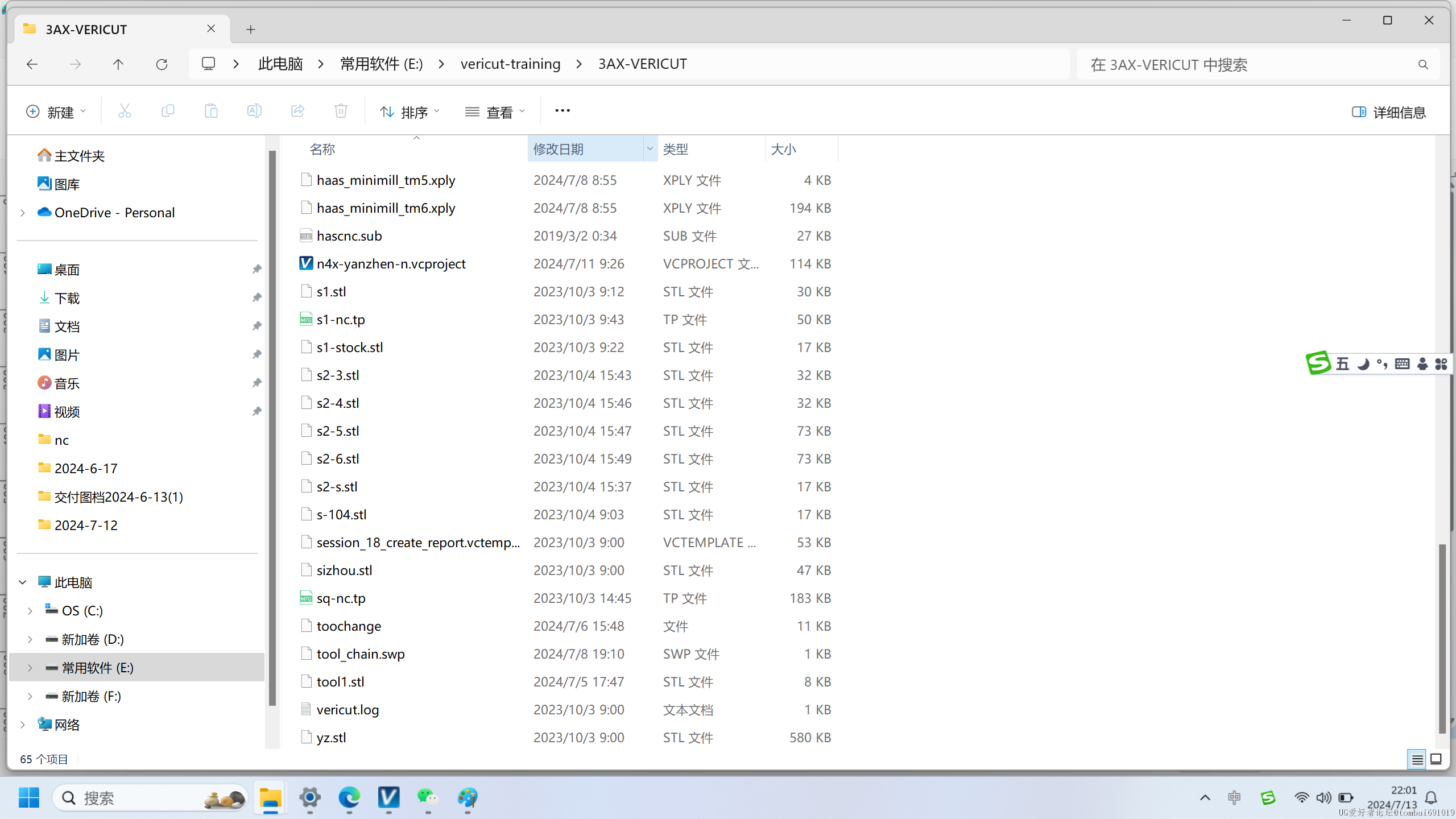This screenshot has width=1456, height=819.
Task: Click the file list vertical scrollbar
Action: pyautogui.click(x=1441, y=638)
